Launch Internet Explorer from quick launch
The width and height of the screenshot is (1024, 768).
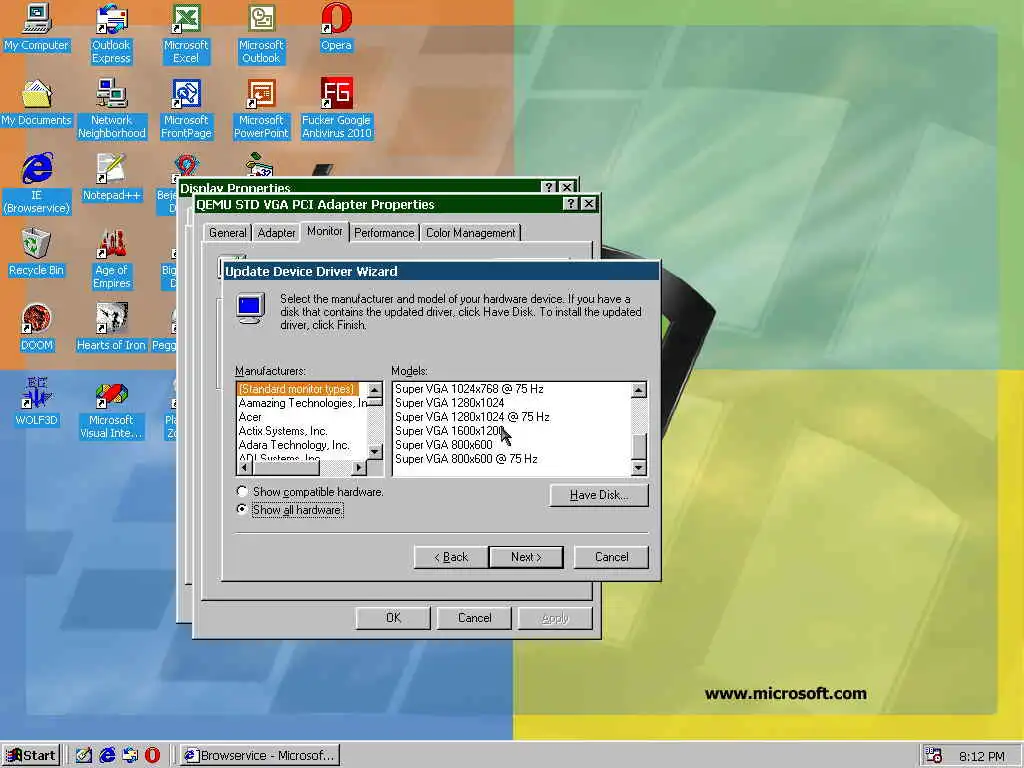(107, 756)
